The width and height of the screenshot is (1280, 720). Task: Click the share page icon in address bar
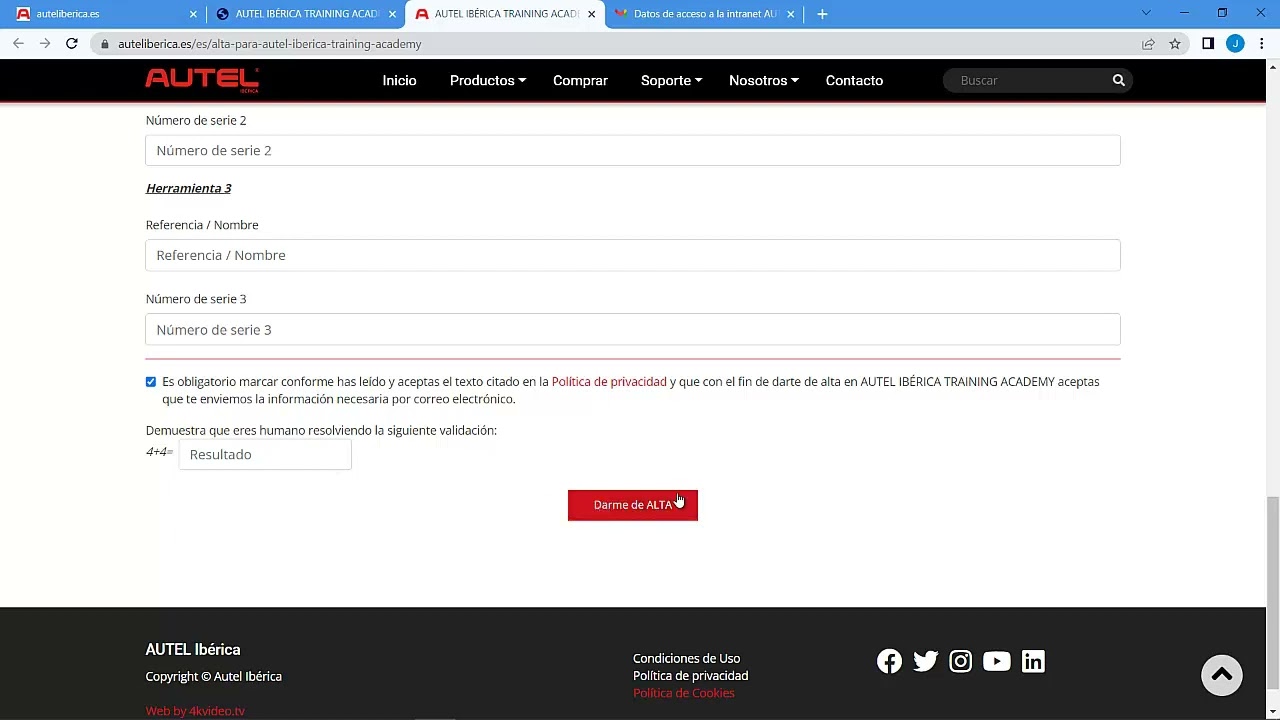pos(1148,44)
